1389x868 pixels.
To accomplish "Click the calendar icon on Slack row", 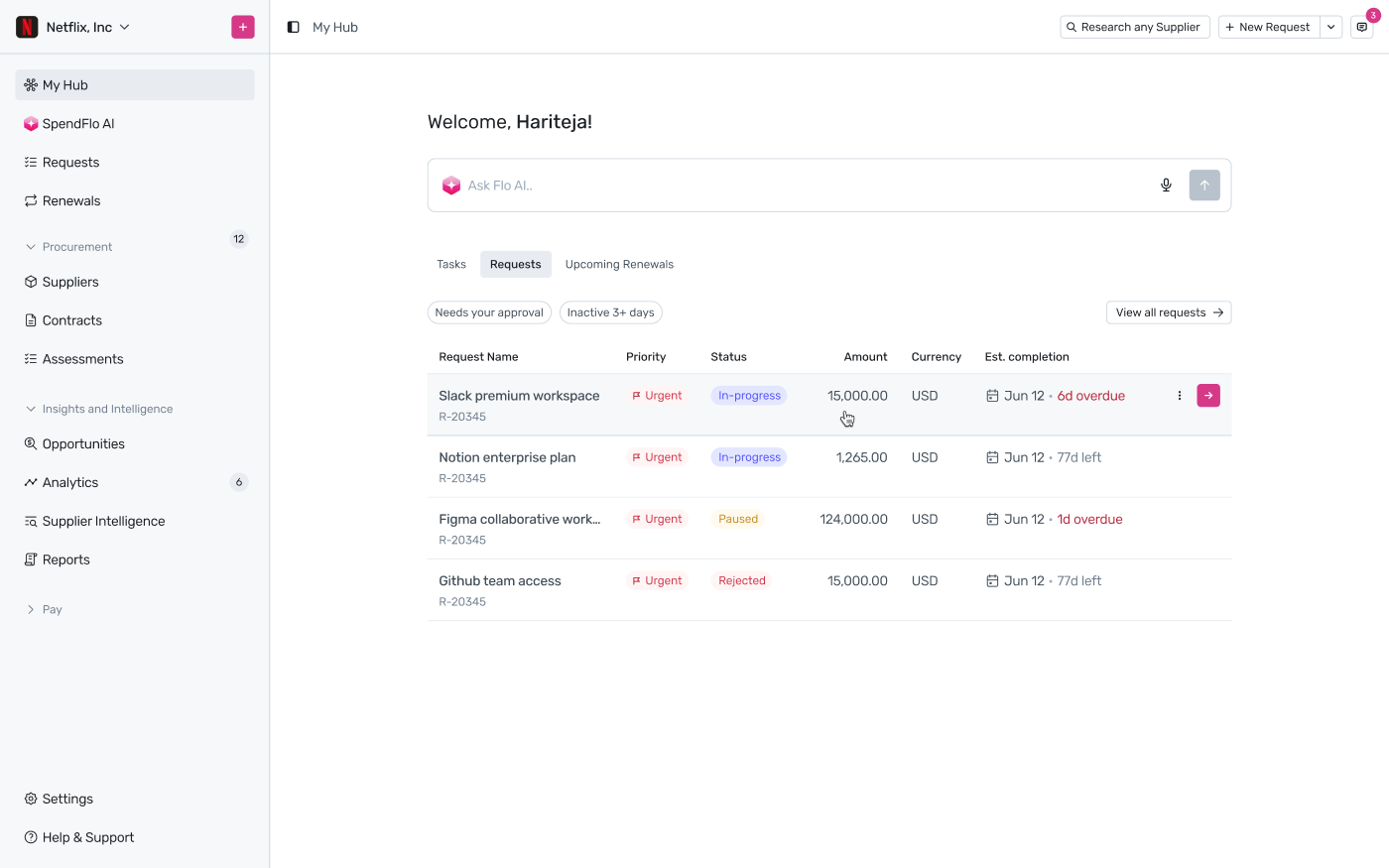I will click(x=992, y=396).
